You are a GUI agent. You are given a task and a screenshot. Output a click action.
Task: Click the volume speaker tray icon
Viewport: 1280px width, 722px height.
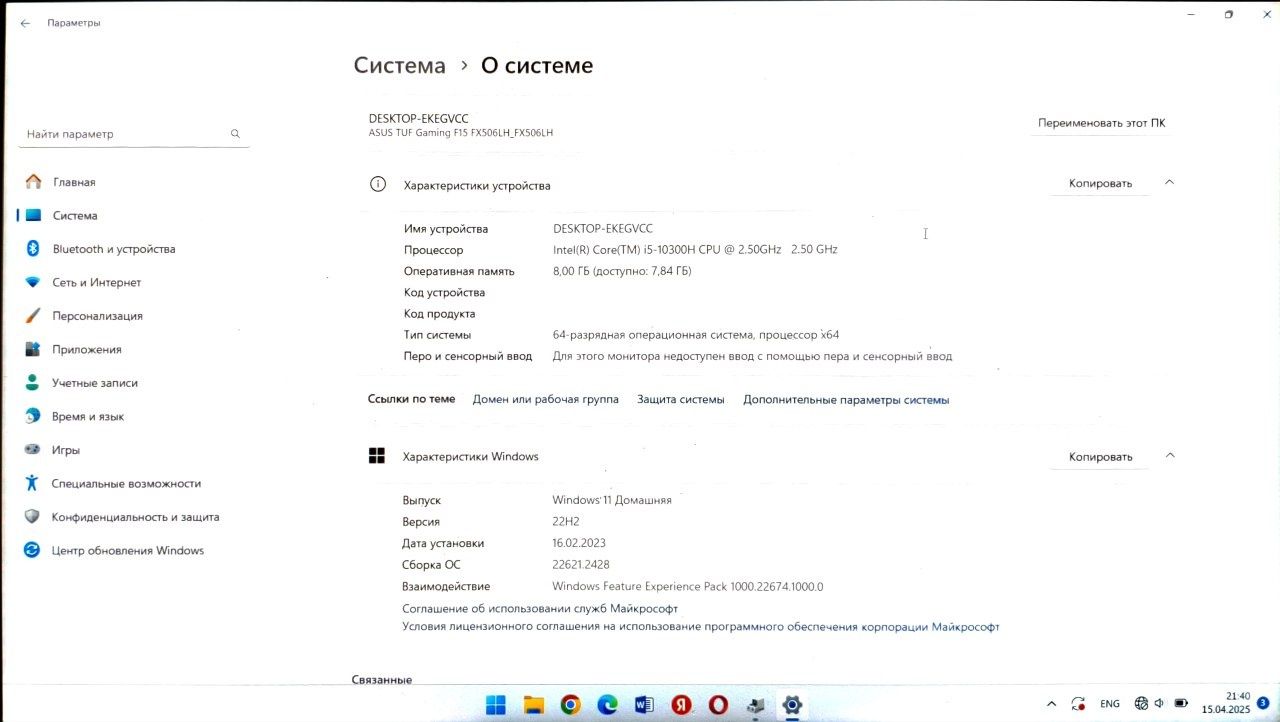pos(1159,703)
